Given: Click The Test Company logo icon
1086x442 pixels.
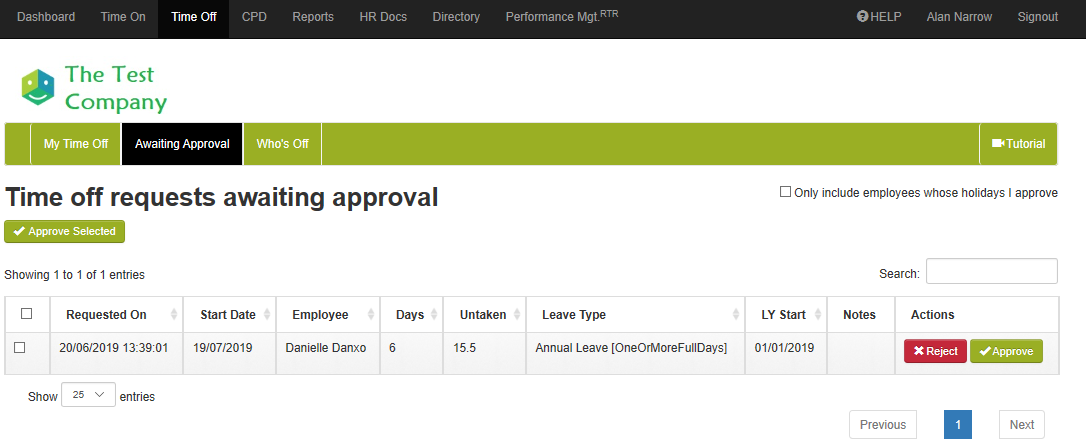Looking at the screenshot, I should click(38, 87).
